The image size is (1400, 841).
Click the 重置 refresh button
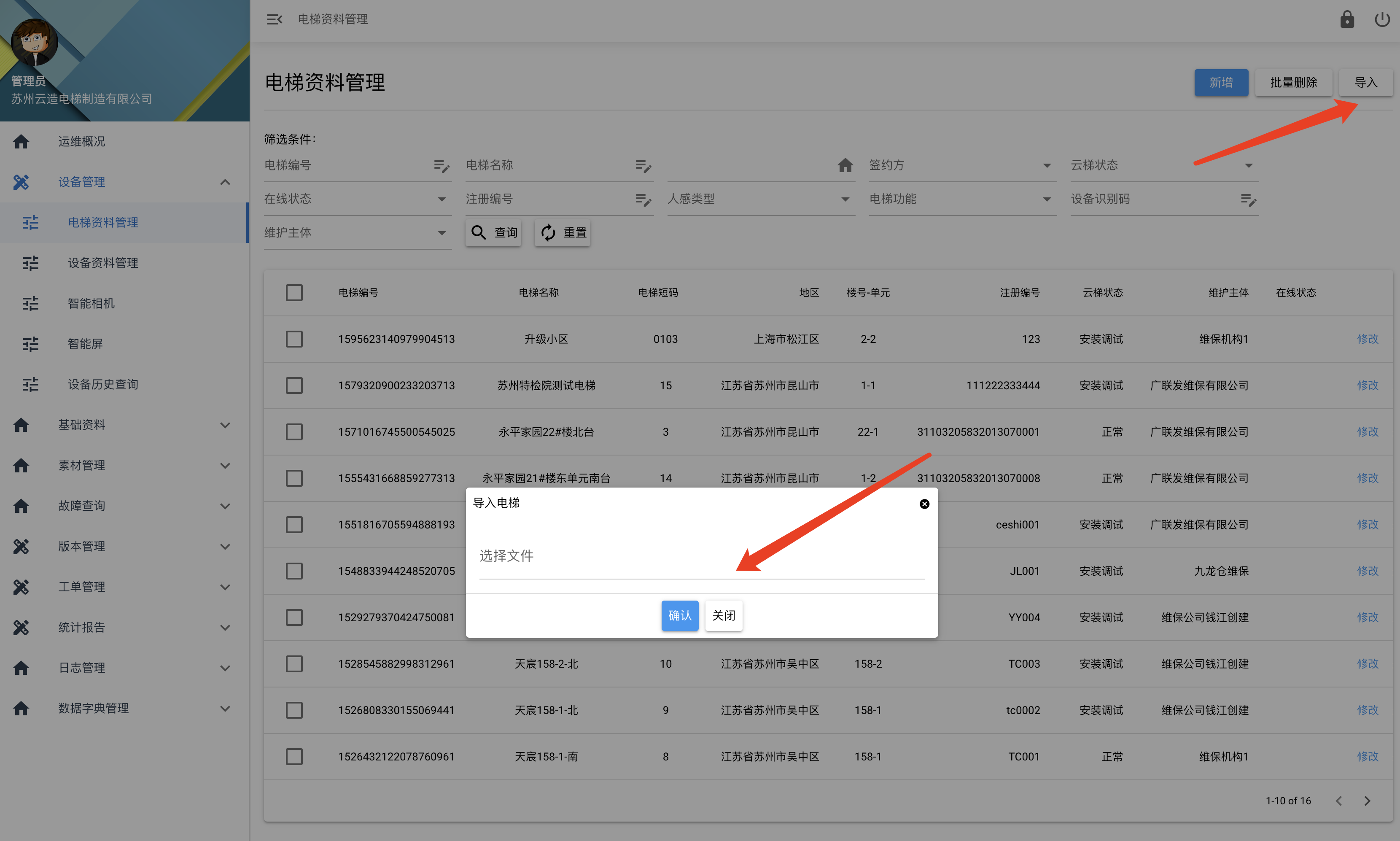pos(563,233)
